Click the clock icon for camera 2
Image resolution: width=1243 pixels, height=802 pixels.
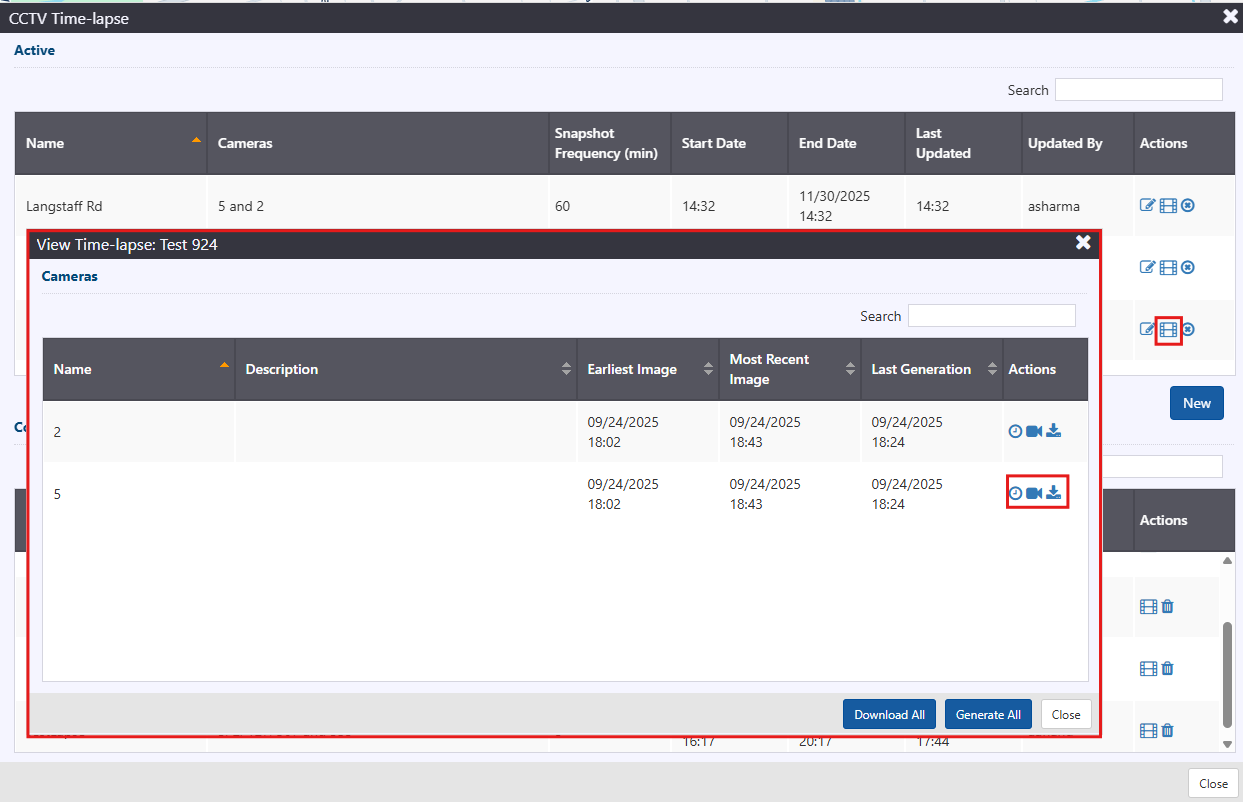tap(1015, 431)
